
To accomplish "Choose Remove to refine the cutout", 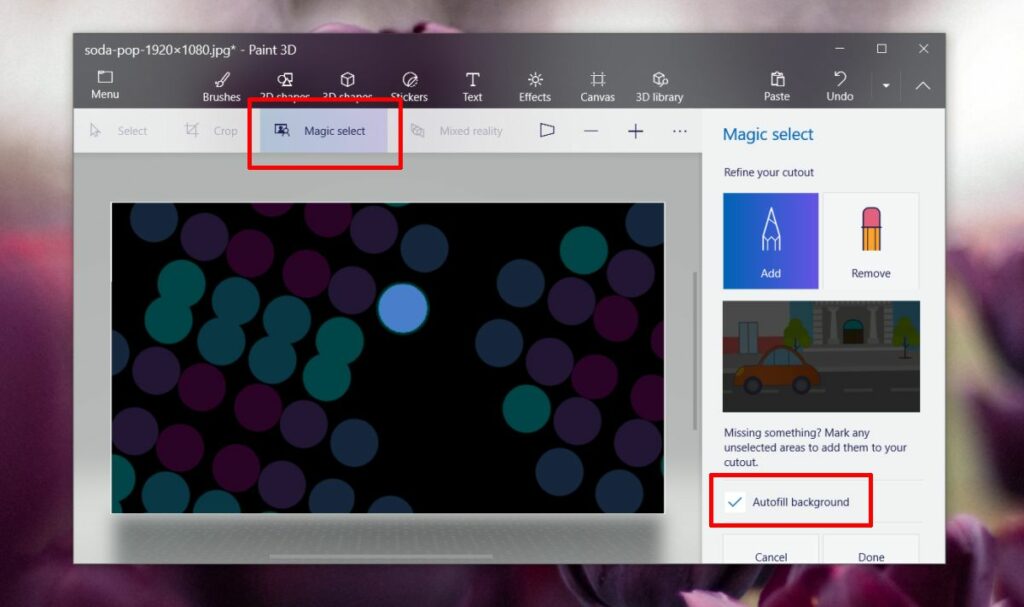I will point(870,240).
